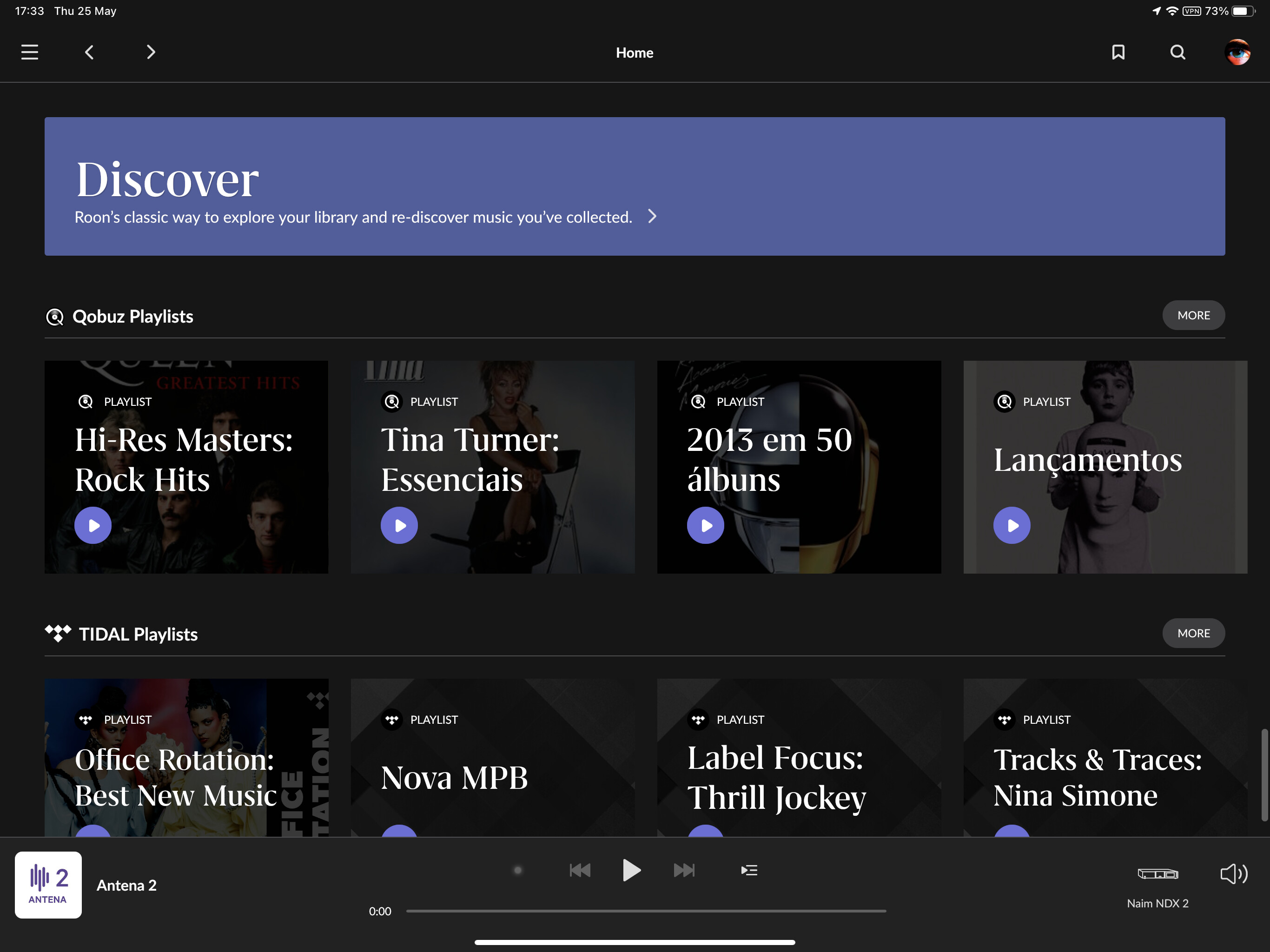Viewport: 1270px width, 952px height.
Task: Click the TIDAL logo beside TIDAL Playlists
Action: (58, 633)
